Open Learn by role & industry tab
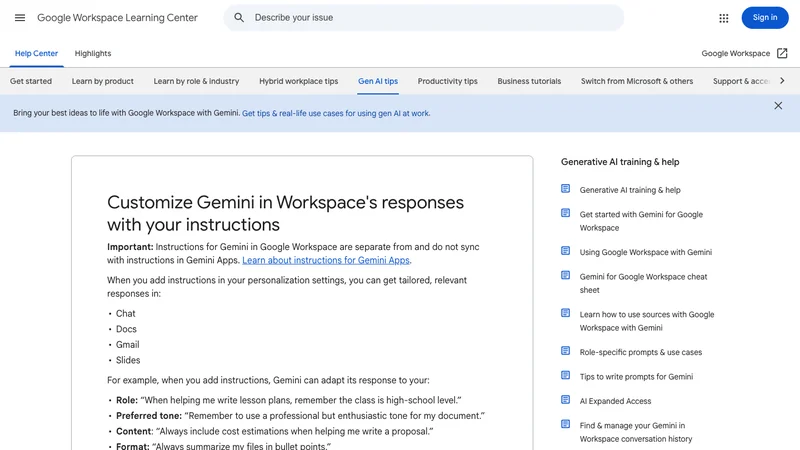Image resolution: width=800 pixels, height=450 pixels. pyautogui.click(x=196, y=81)
